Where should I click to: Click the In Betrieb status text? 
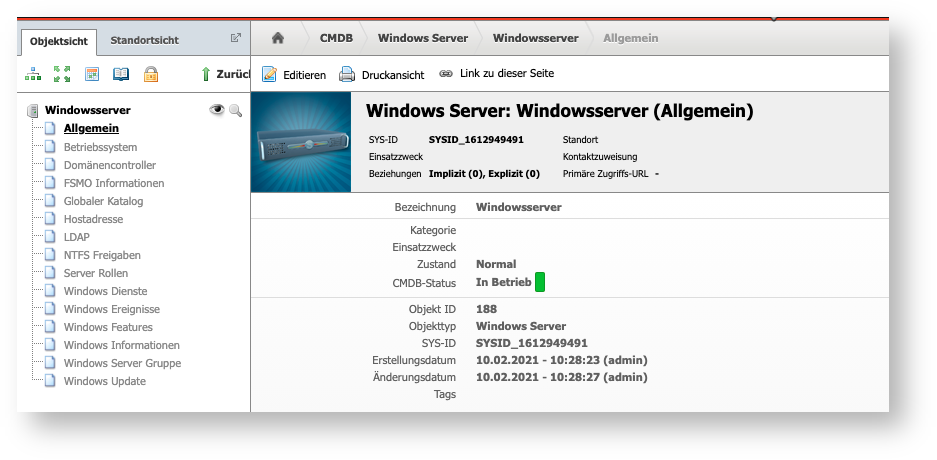pos(504,282)
